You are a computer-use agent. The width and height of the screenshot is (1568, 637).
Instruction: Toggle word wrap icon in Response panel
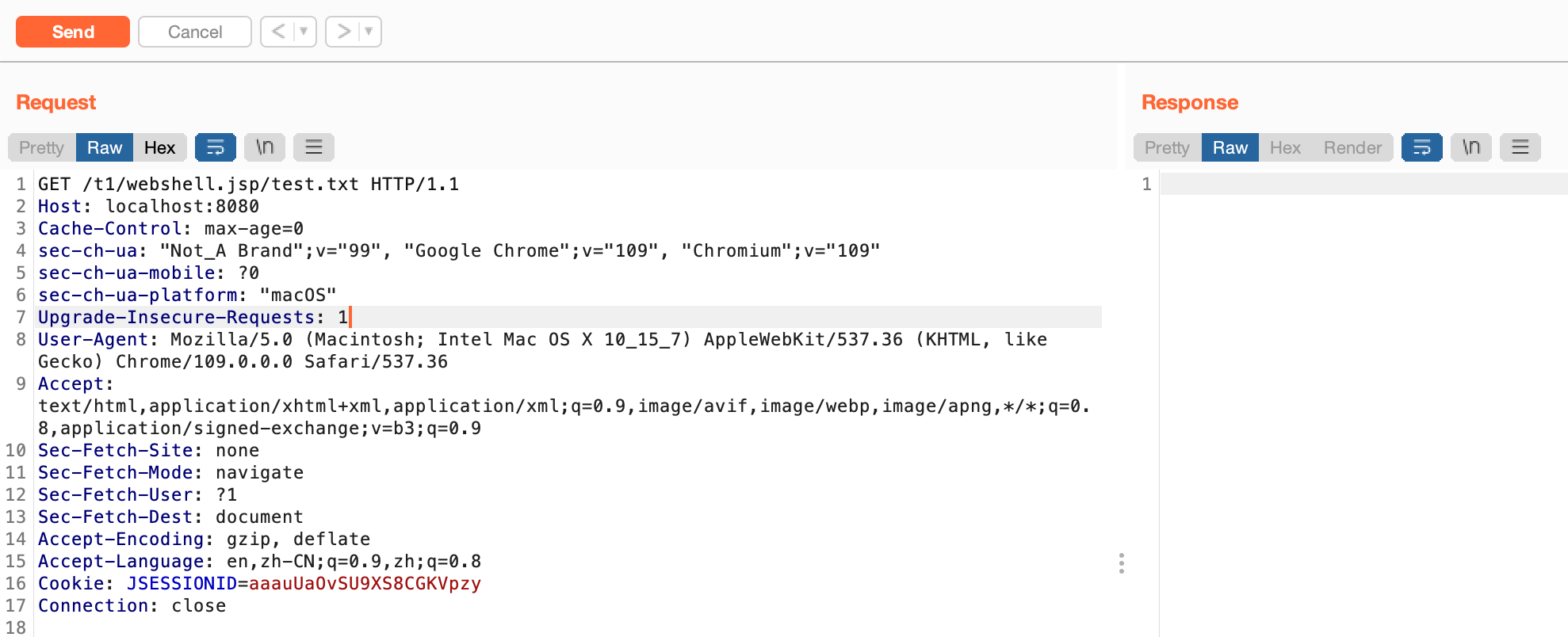[1422, 147]
